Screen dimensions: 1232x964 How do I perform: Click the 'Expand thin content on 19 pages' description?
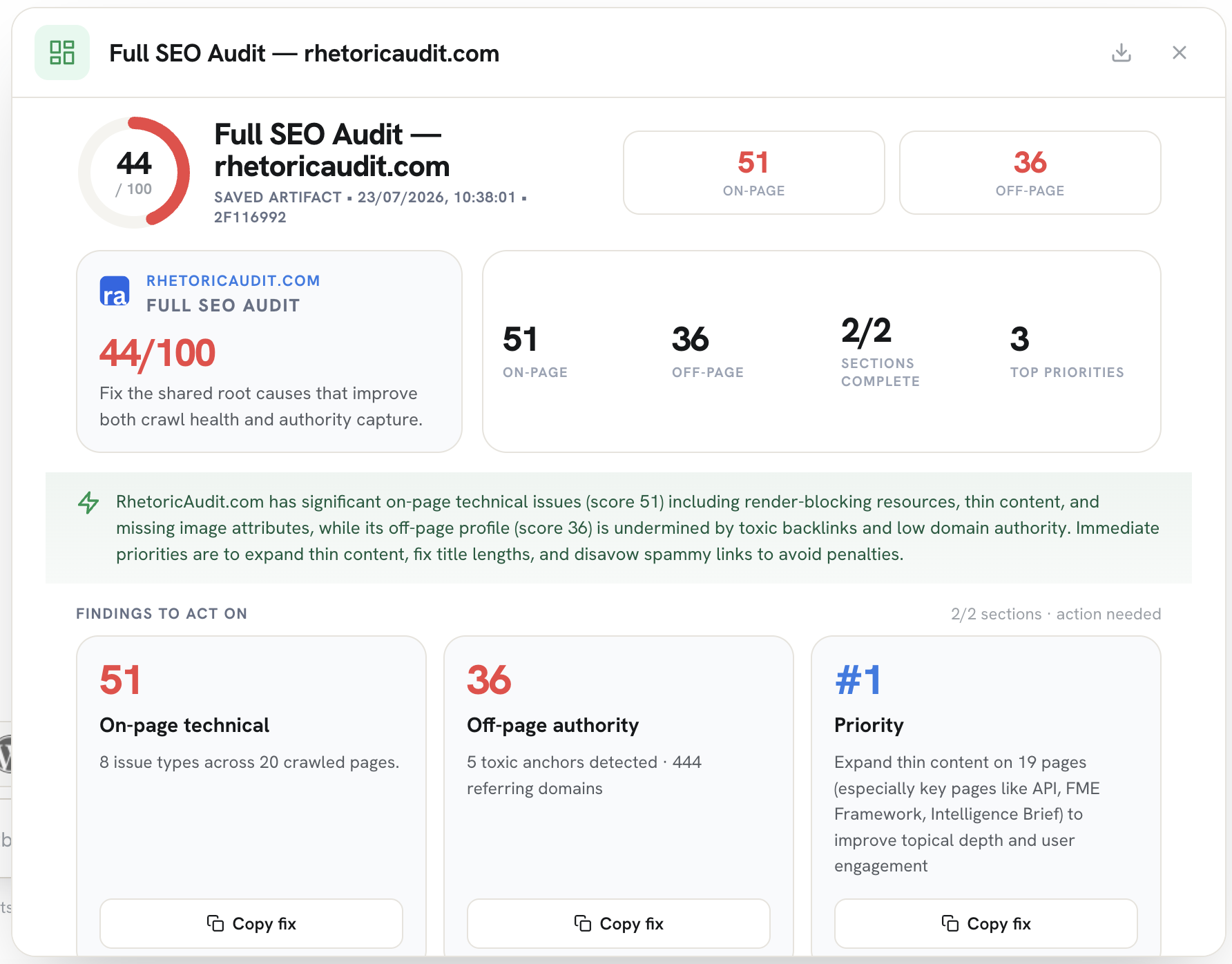[x=968, y=814]
